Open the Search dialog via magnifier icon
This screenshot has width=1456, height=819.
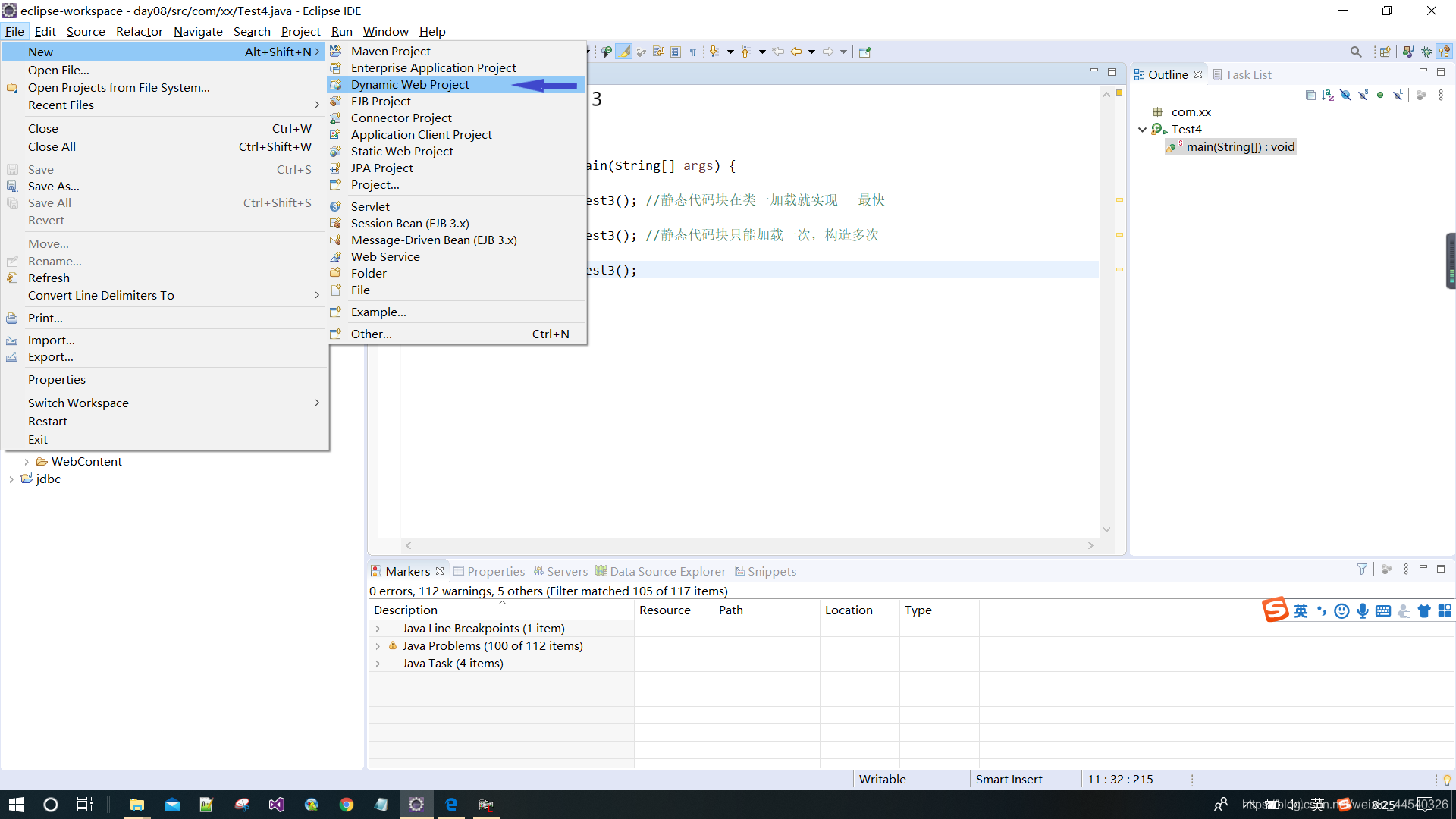click(1355, 51)
